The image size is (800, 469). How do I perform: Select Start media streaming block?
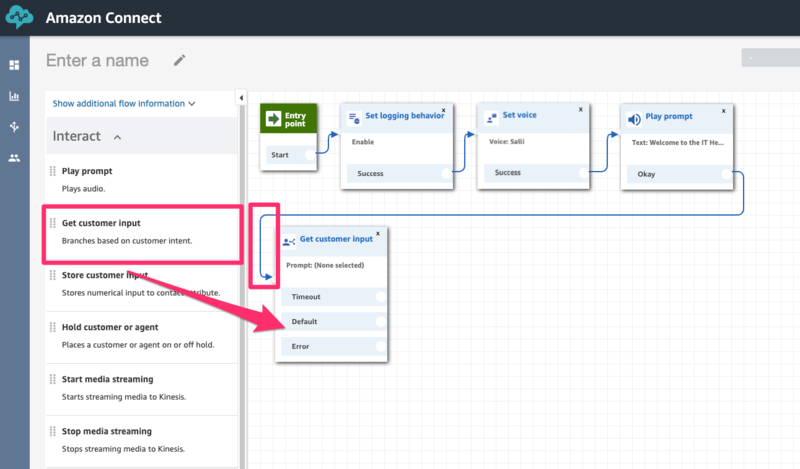click(142, 388)
